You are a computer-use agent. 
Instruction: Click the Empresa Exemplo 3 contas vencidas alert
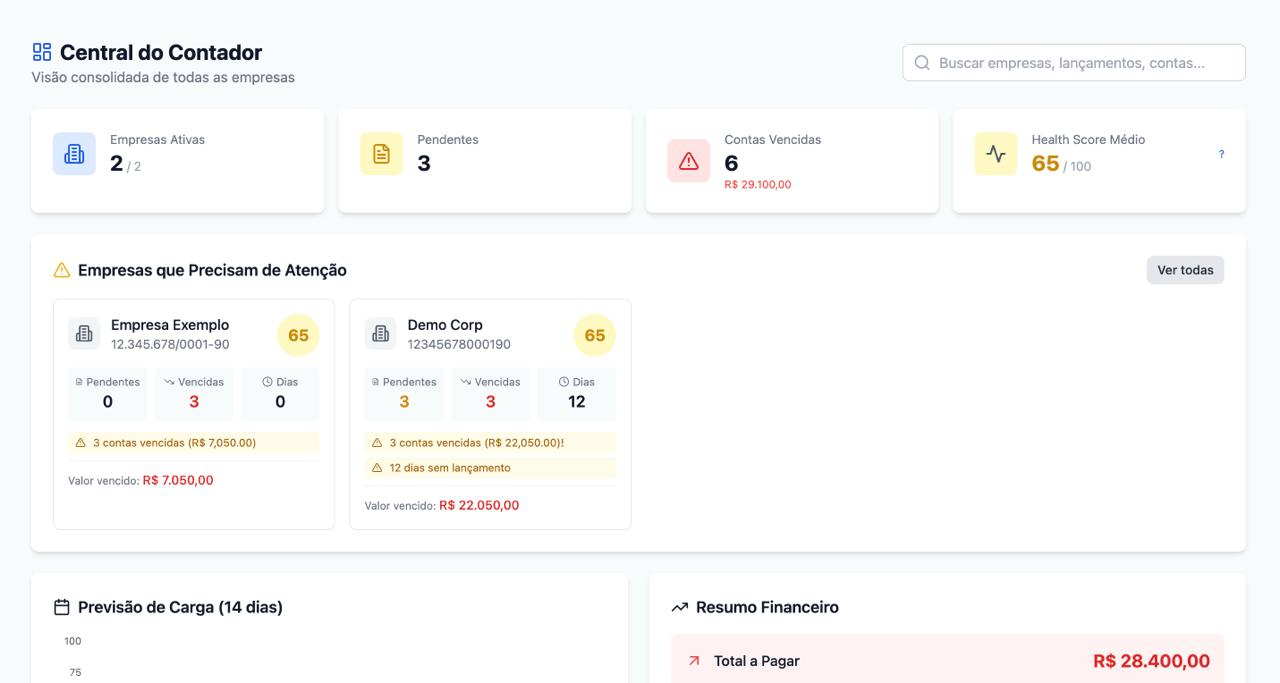(193, 443)
